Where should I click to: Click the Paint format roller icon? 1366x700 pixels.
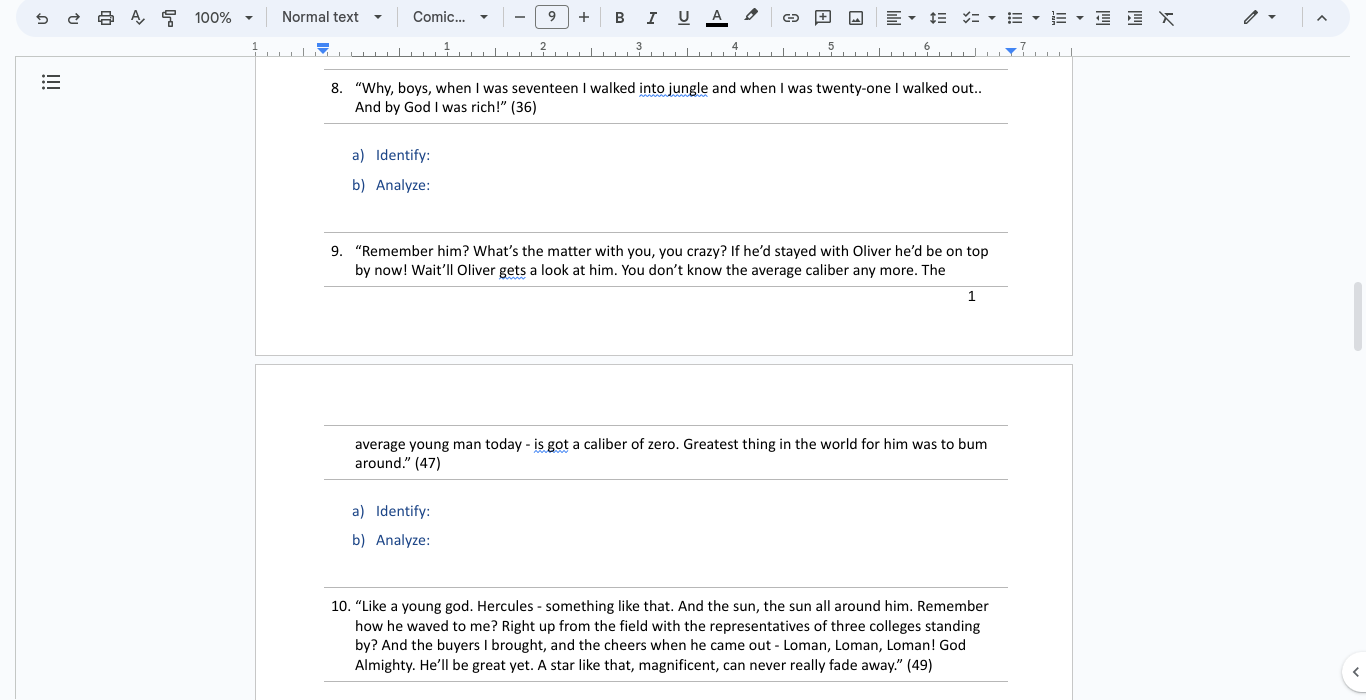point(169,18)
